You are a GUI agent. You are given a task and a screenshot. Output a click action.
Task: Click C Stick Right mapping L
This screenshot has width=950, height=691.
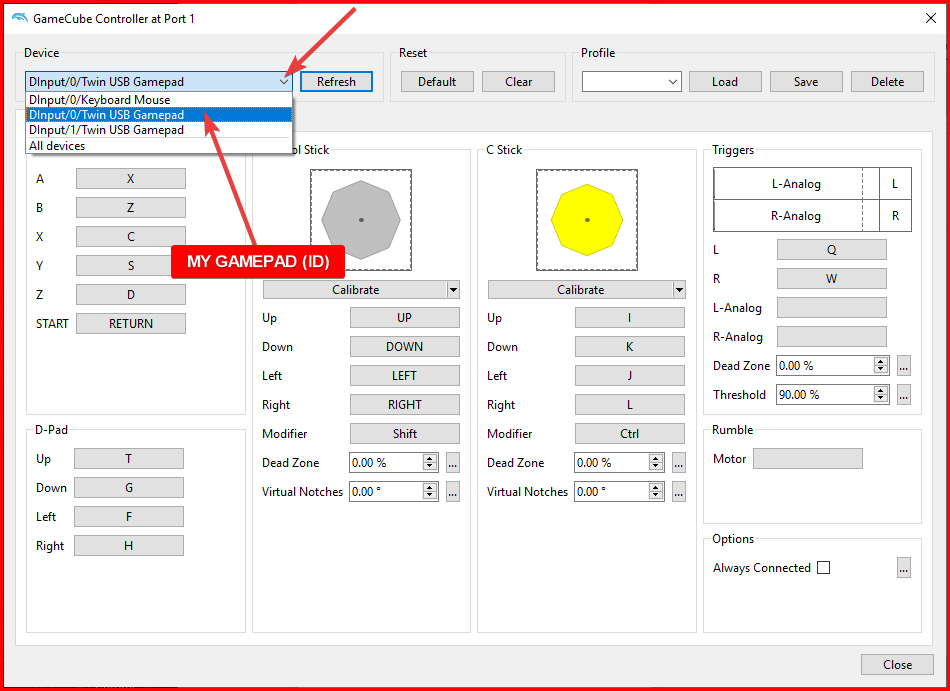(x=629, y=405)
